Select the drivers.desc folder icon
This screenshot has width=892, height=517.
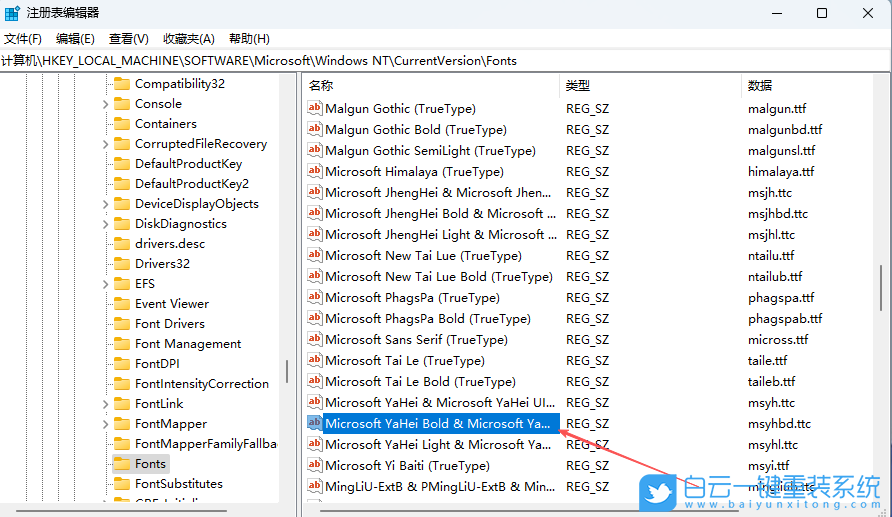pyautogui.click(x=122, y=244)
